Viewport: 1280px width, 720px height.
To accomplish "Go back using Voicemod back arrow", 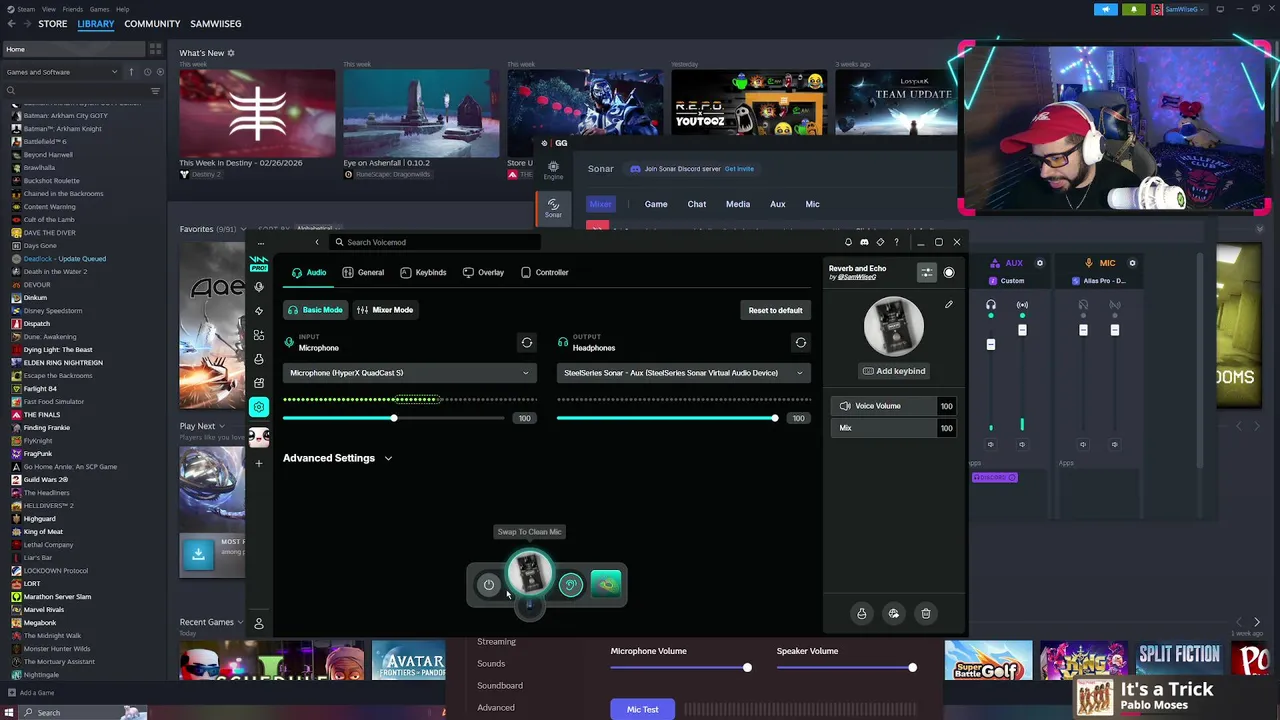I will point(317,242).
